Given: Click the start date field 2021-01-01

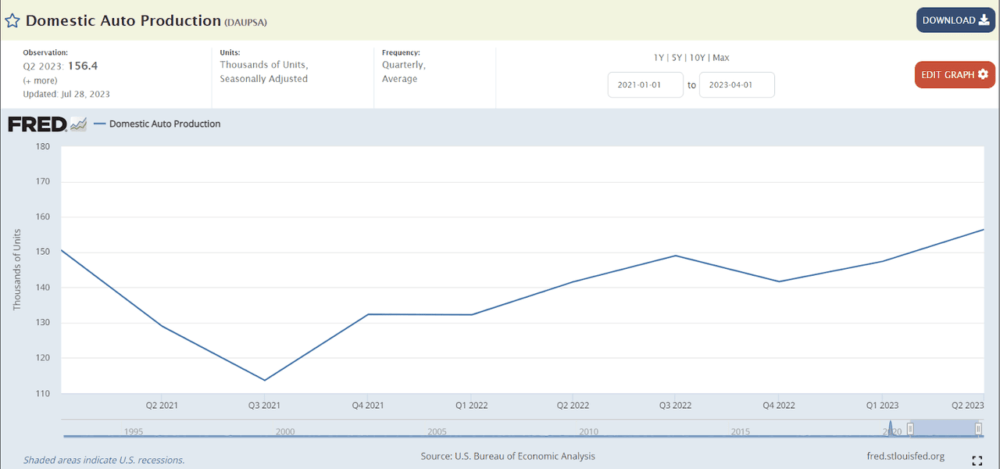Looking at the screenshot, I should coord(645,85).
